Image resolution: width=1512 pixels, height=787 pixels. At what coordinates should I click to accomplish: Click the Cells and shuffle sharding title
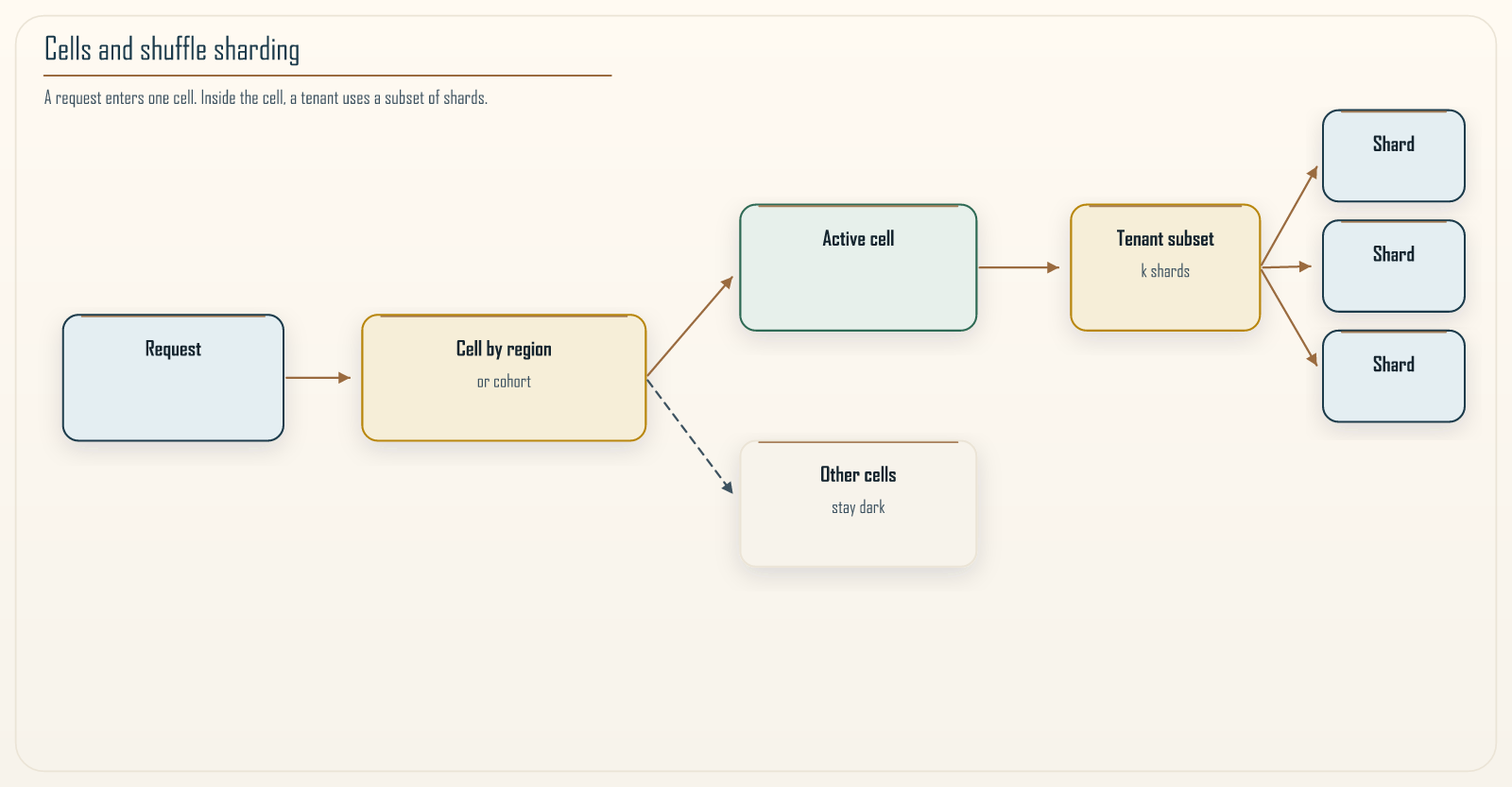pos(172,49)
